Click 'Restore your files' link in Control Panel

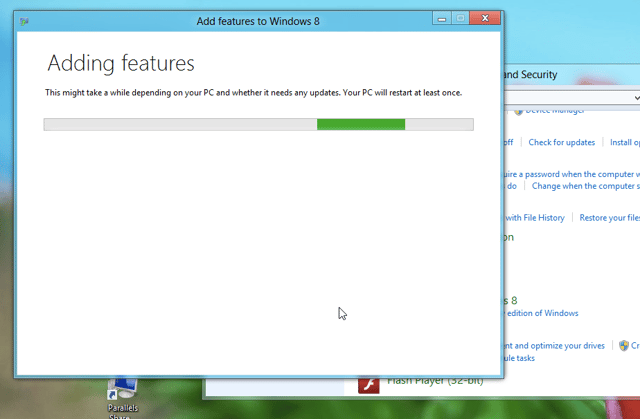click(610, 218)
